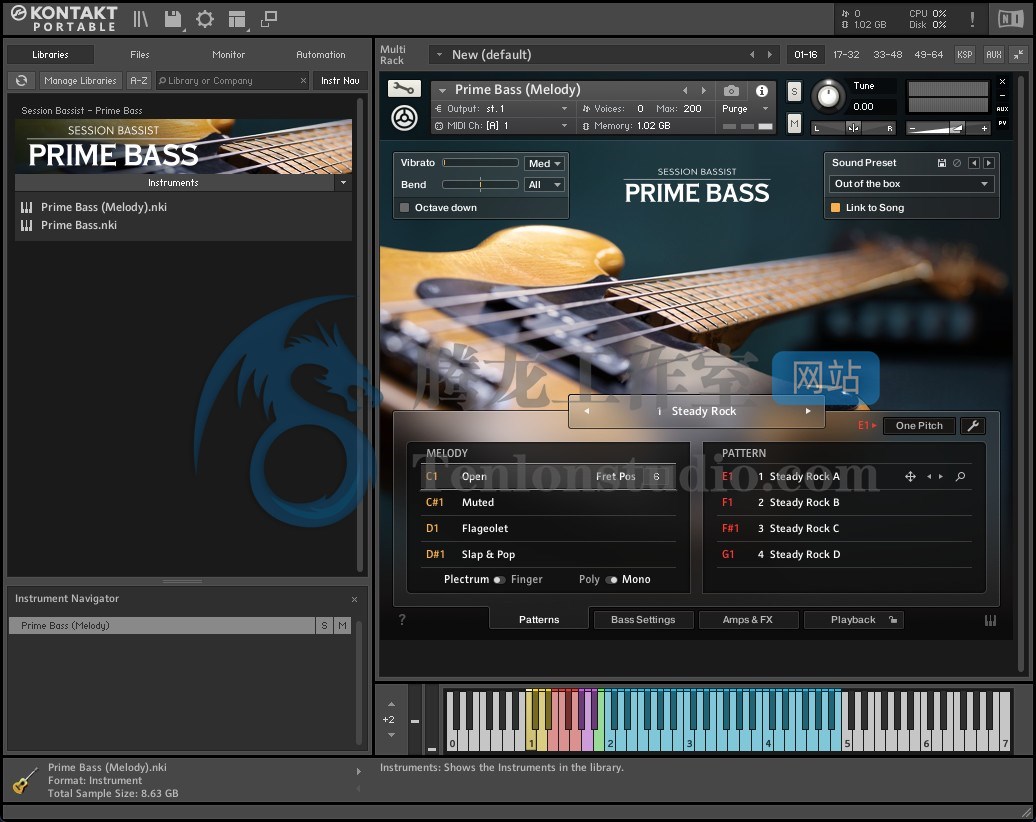Toggle A-Z library sorting
The height and width of the screenshot is (822, 1036).
pos(139,81)
